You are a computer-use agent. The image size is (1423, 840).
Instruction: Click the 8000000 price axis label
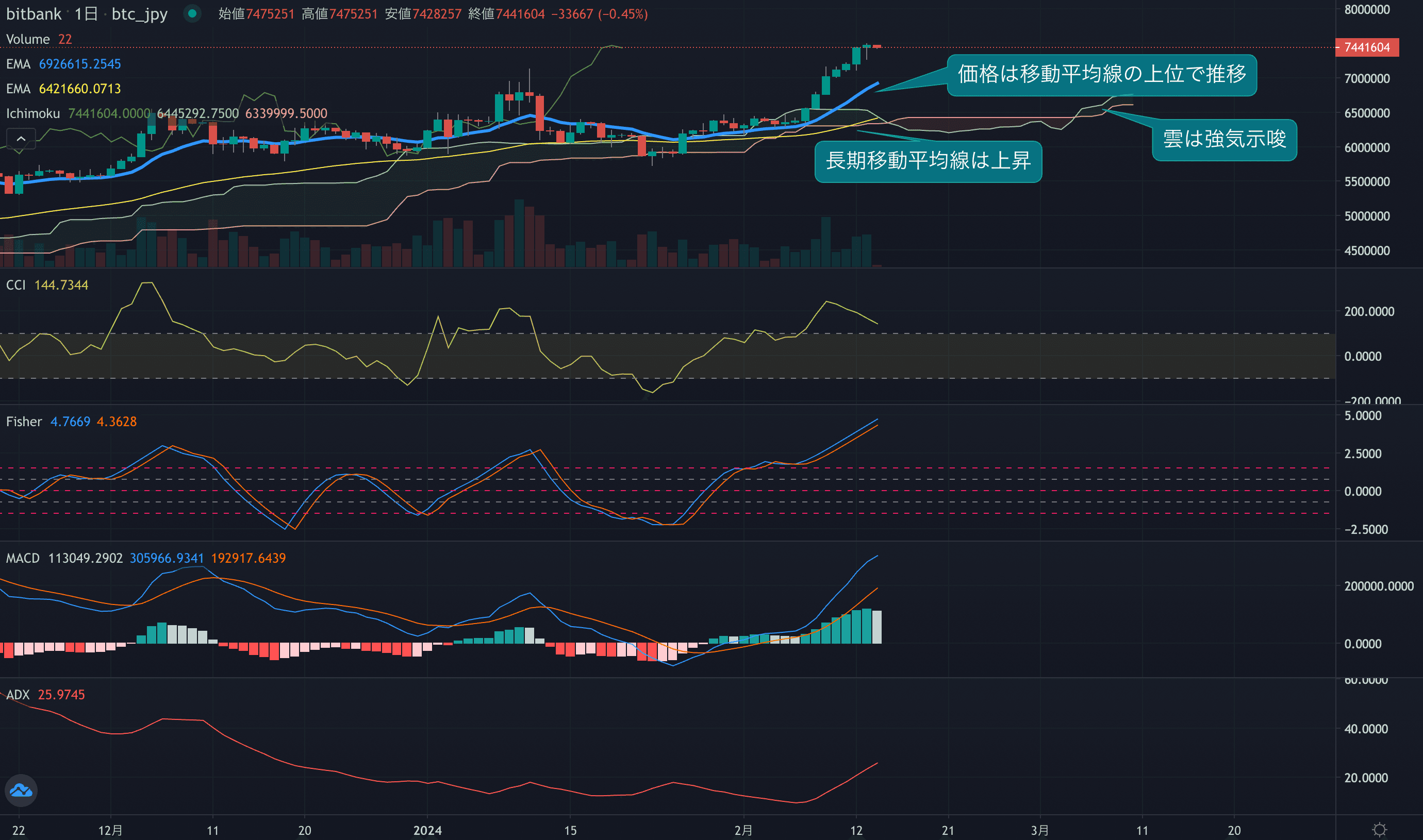pos(1366,10)
